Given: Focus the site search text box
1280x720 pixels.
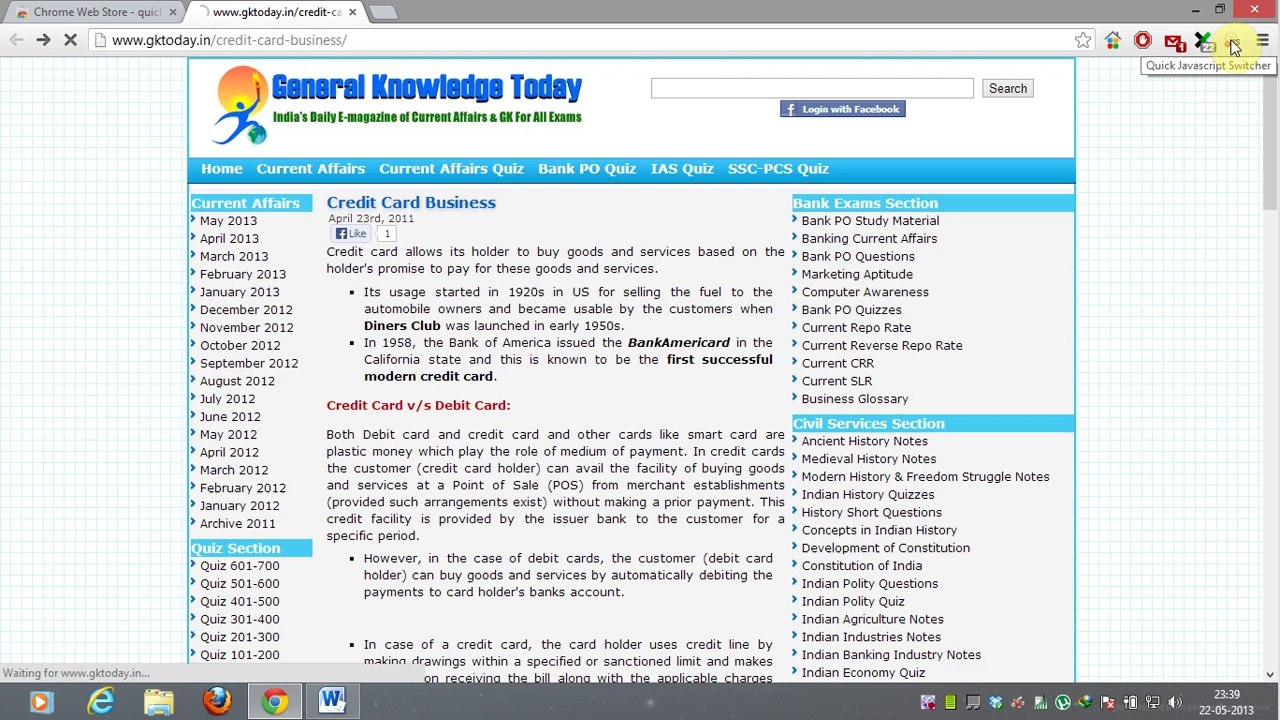Looking at the screenshot, I should click(811, 88).
